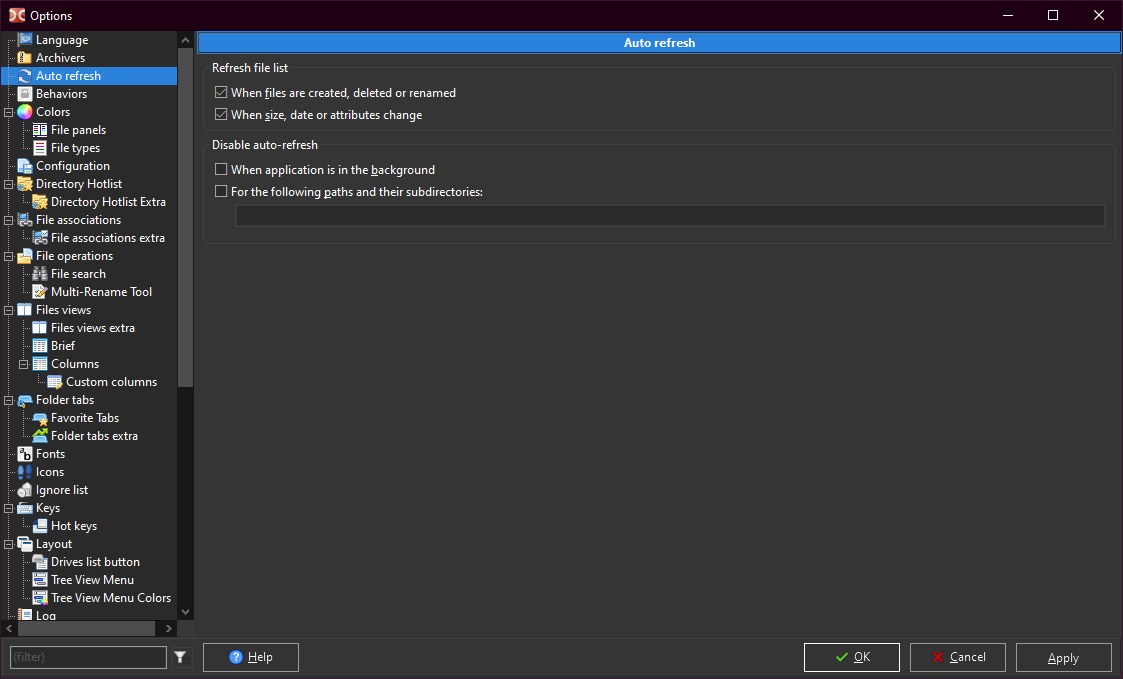1123x679 pixels.
Task: Uncheck 'When files are created, deleted or renamed'
Action: [221, 92]
